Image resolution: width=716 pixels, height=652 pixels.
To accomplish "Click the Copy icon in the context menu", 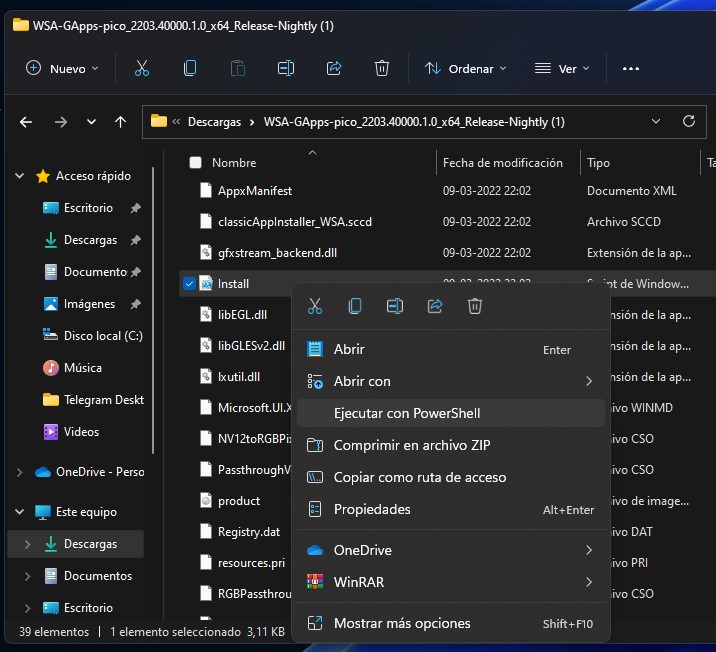I will point(355,306).
